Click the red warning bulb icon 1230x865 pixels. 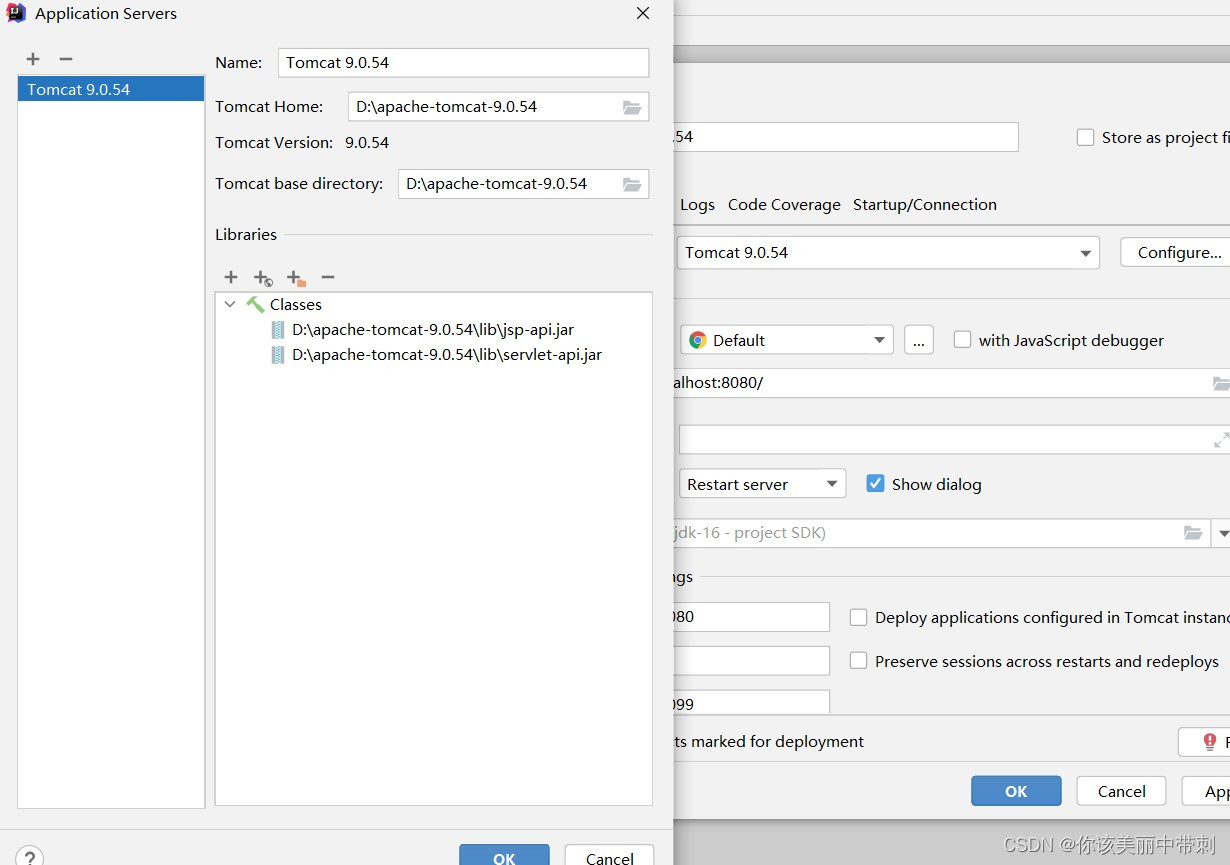tap(1210, 742)
